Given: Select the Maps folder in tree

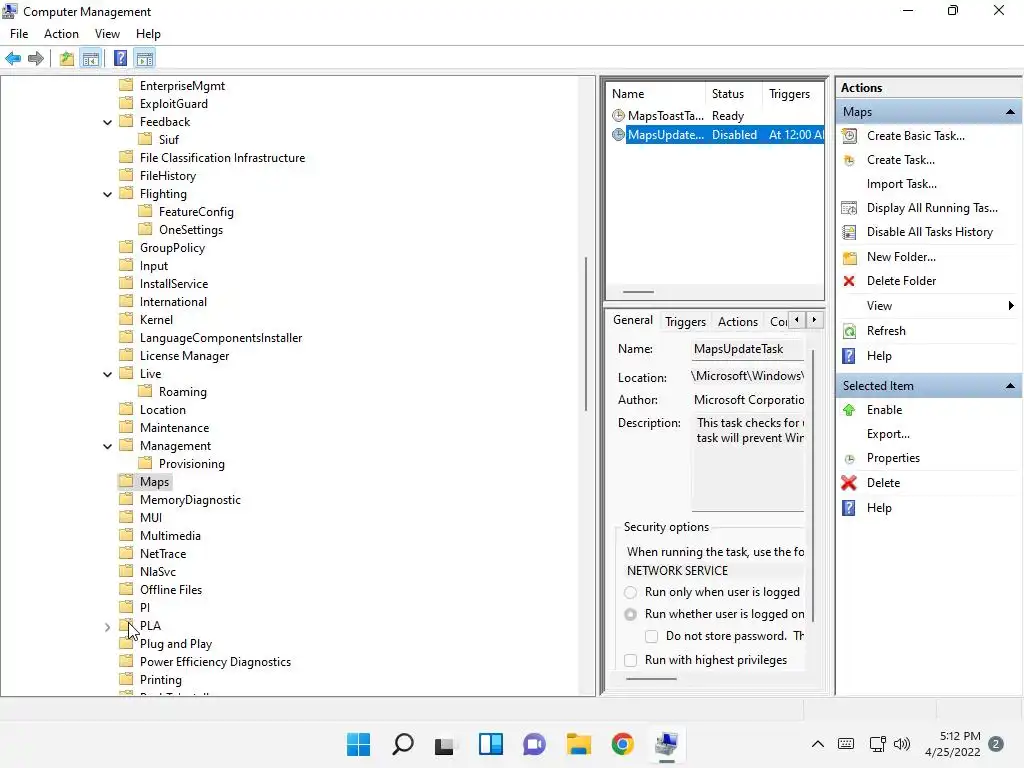Looking at the screenshot, I should [x=154, y=482].
